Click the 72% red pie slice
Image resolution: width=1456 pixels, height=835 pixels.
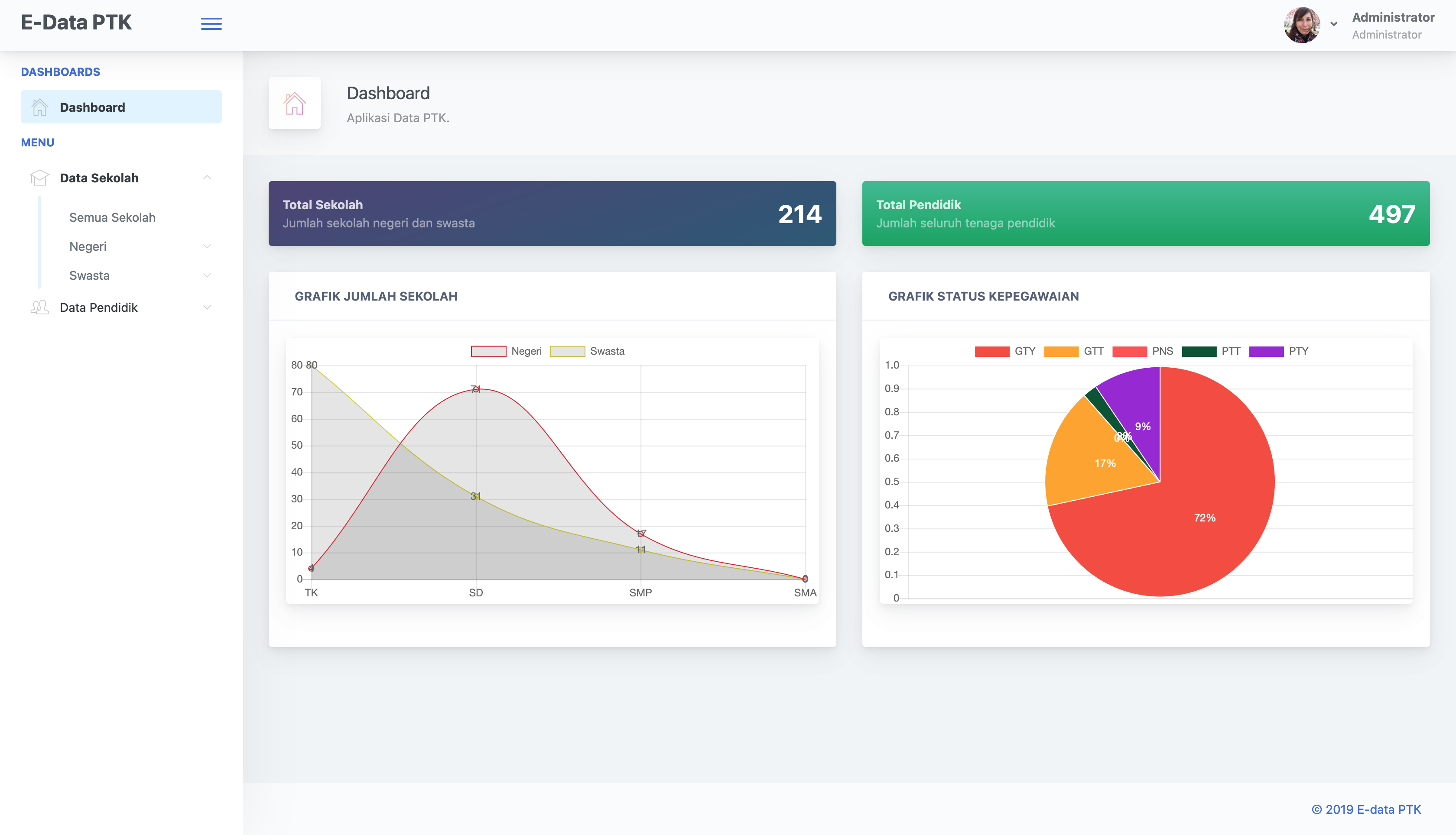coord(1205,517)
